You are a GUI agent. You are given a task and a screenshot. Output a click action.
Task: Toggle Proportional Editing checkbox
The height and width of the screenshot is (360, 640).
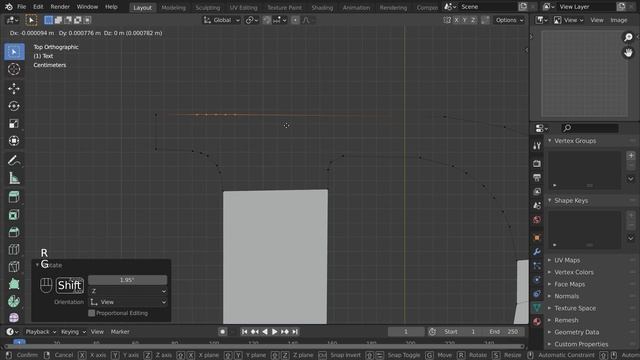[x=91, y=313]
